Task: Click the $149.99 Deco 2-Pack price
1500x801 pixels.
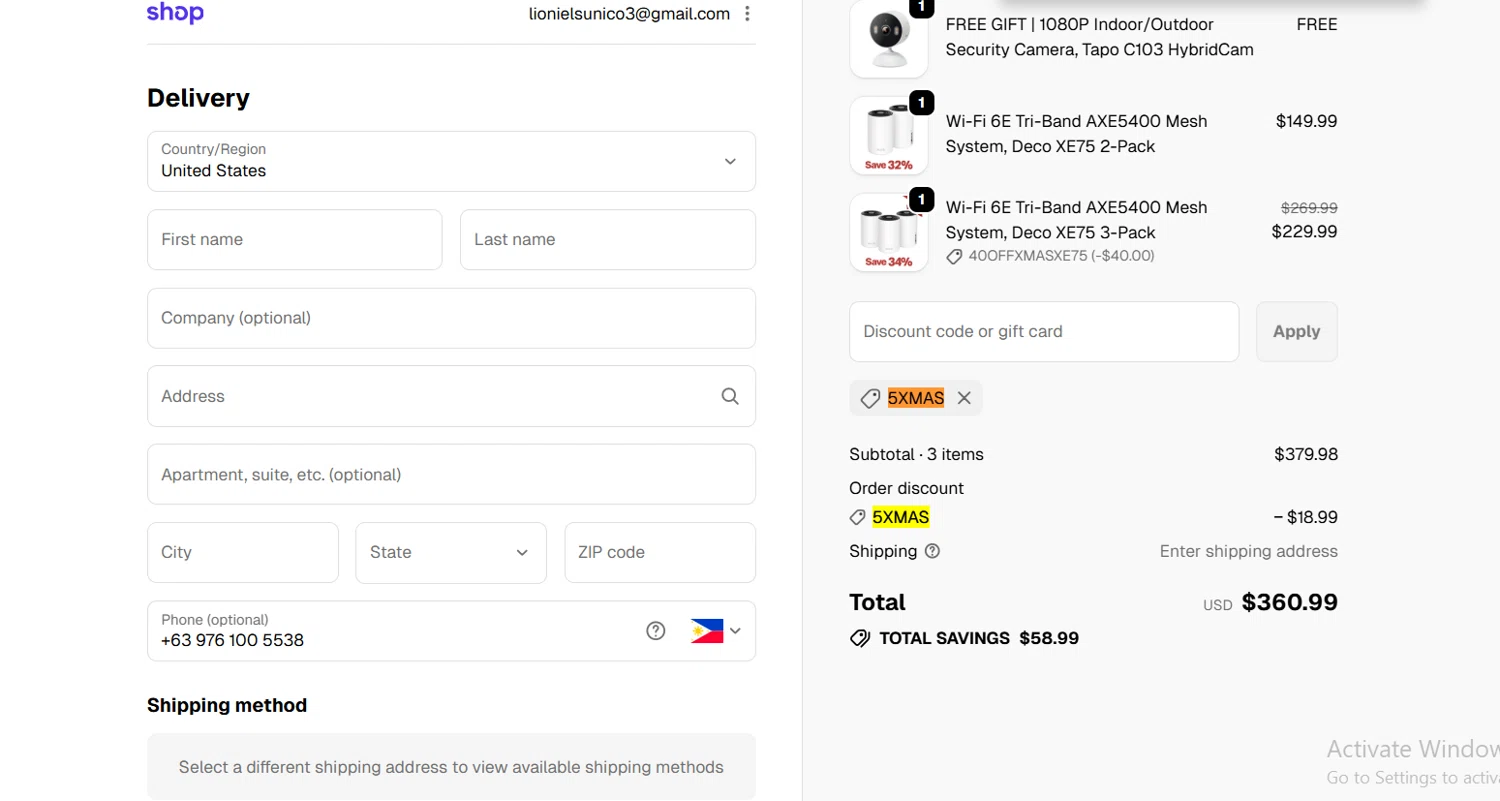Action: click(1306, 121)
